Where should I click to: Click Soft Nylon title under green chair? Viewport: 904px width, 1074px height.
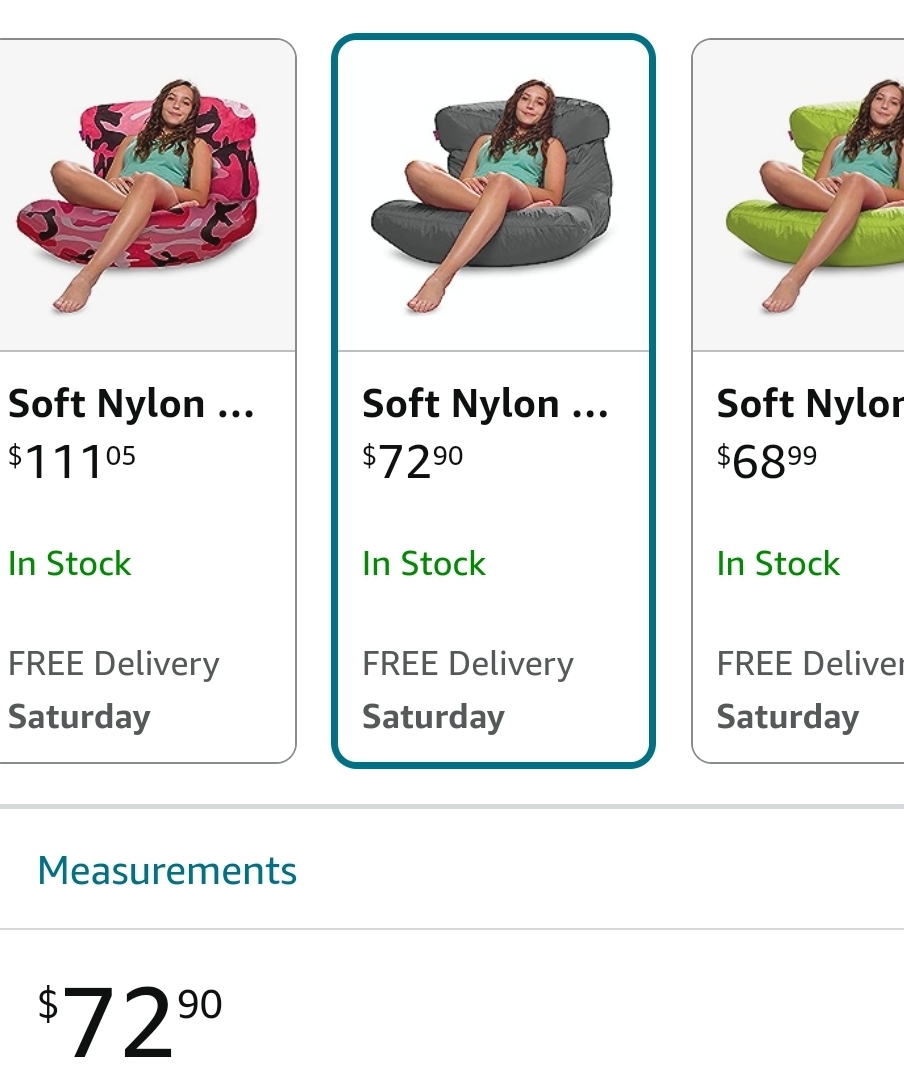(810, 405)
